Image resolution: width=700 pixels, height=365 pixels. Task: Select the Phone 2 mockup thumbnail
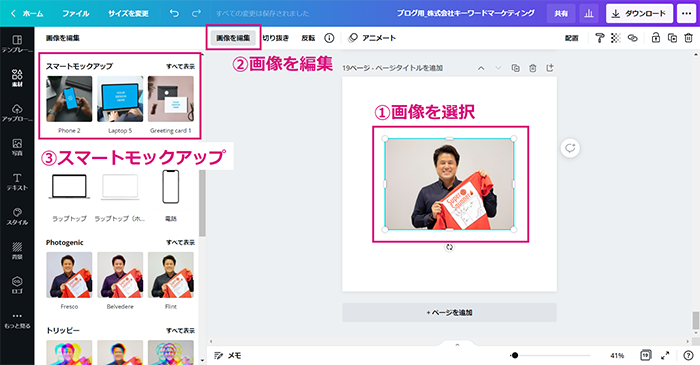69,99
